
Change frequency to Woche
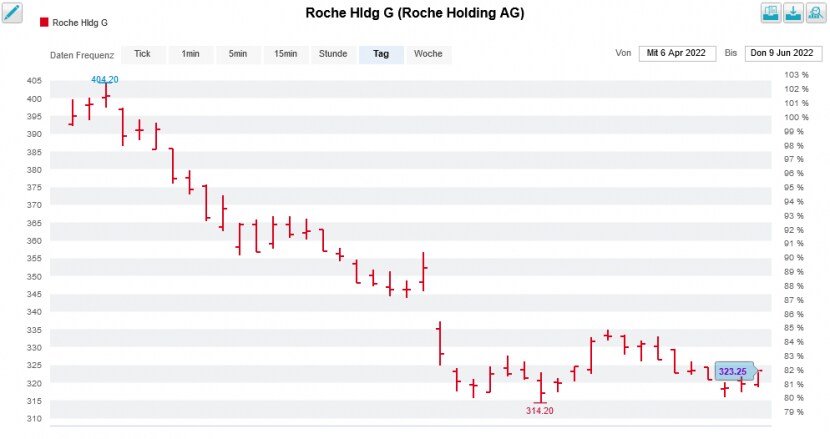(x=428, y=54)
